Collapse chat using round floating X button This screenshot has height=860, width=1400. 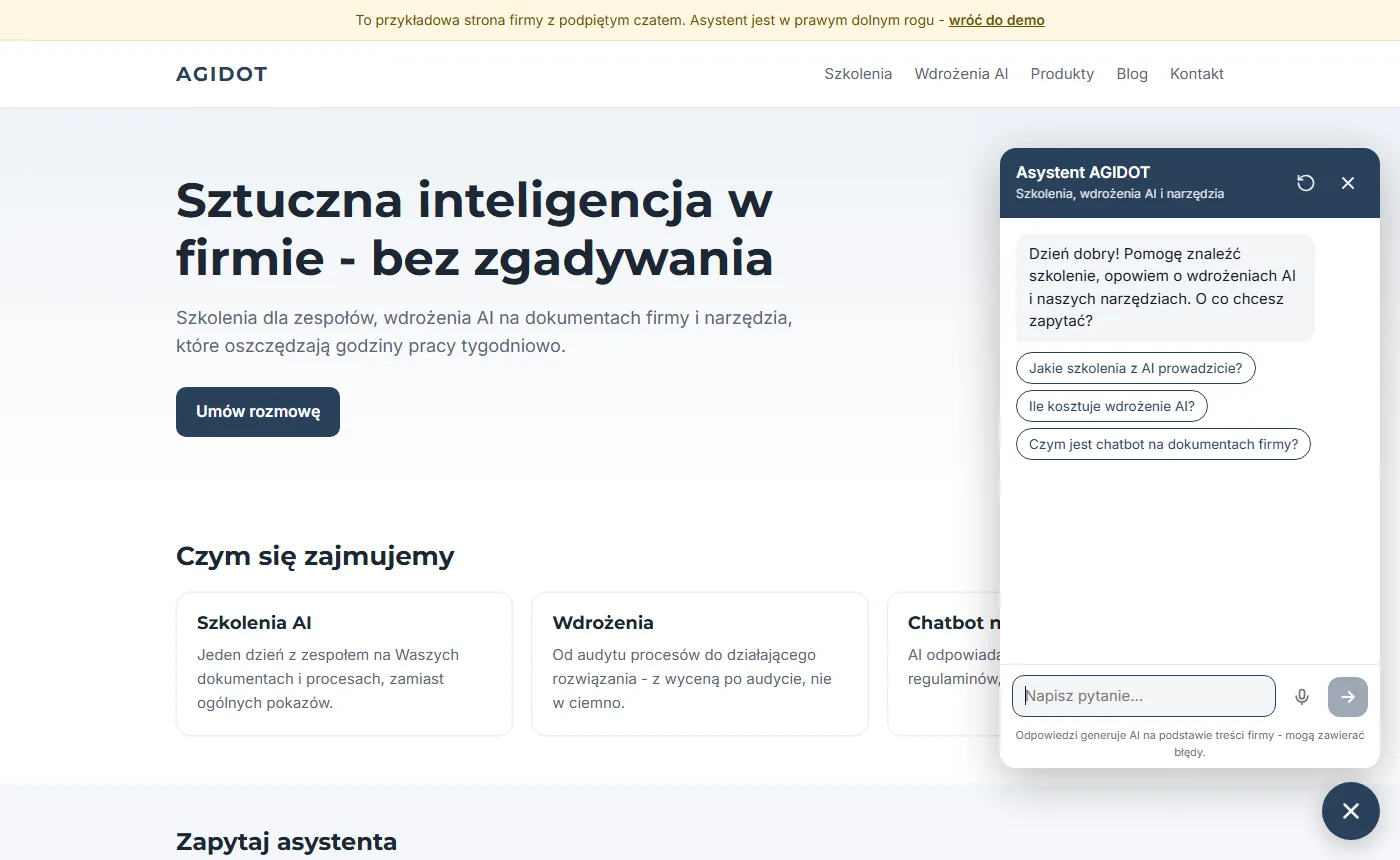(x=1351, y=811)
